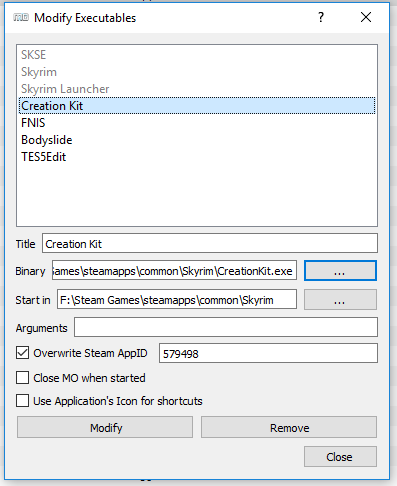Select FNIS in executables list
The height and width of the screenshot is (486, 397).
(197, 123)
